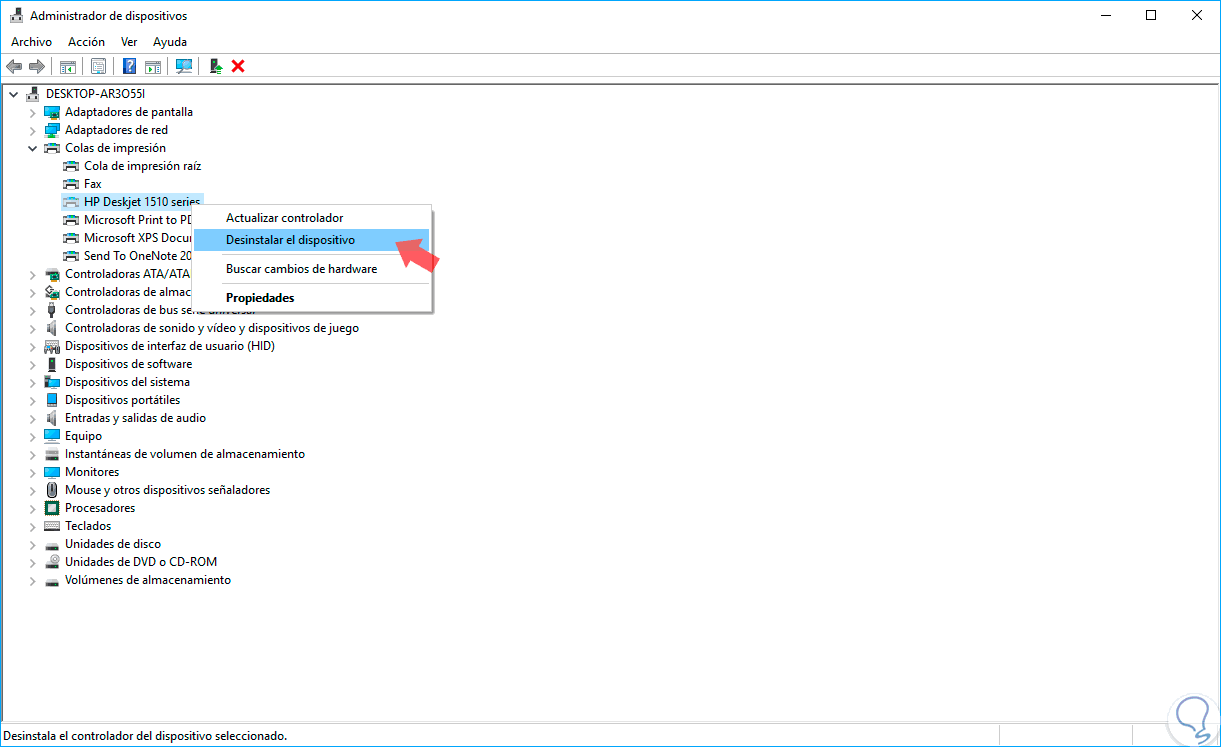
Task: Open the Properties toolbar icon
Action: coord(99,66)
